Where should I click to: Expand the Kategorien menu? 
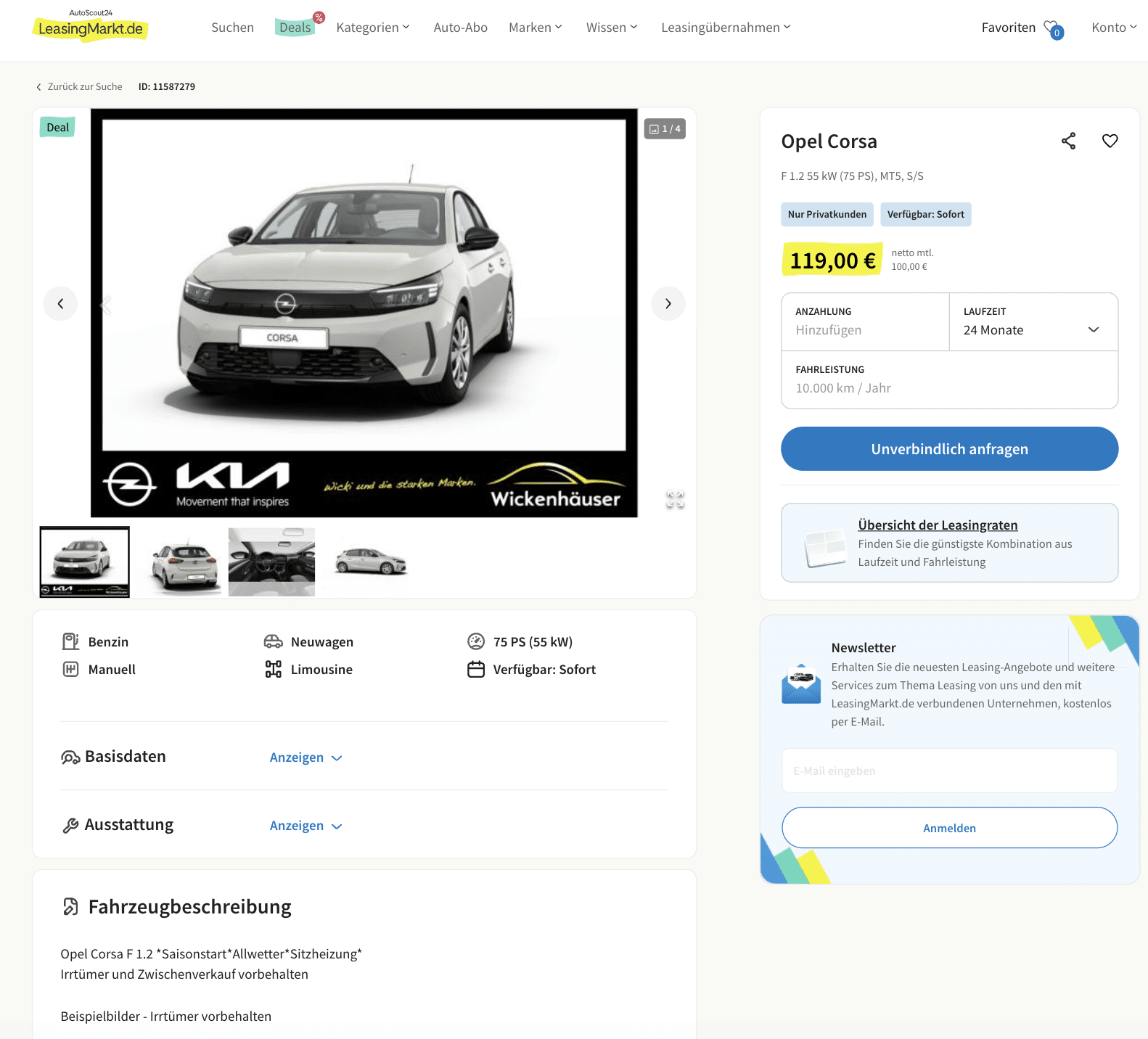coord(373,28)
